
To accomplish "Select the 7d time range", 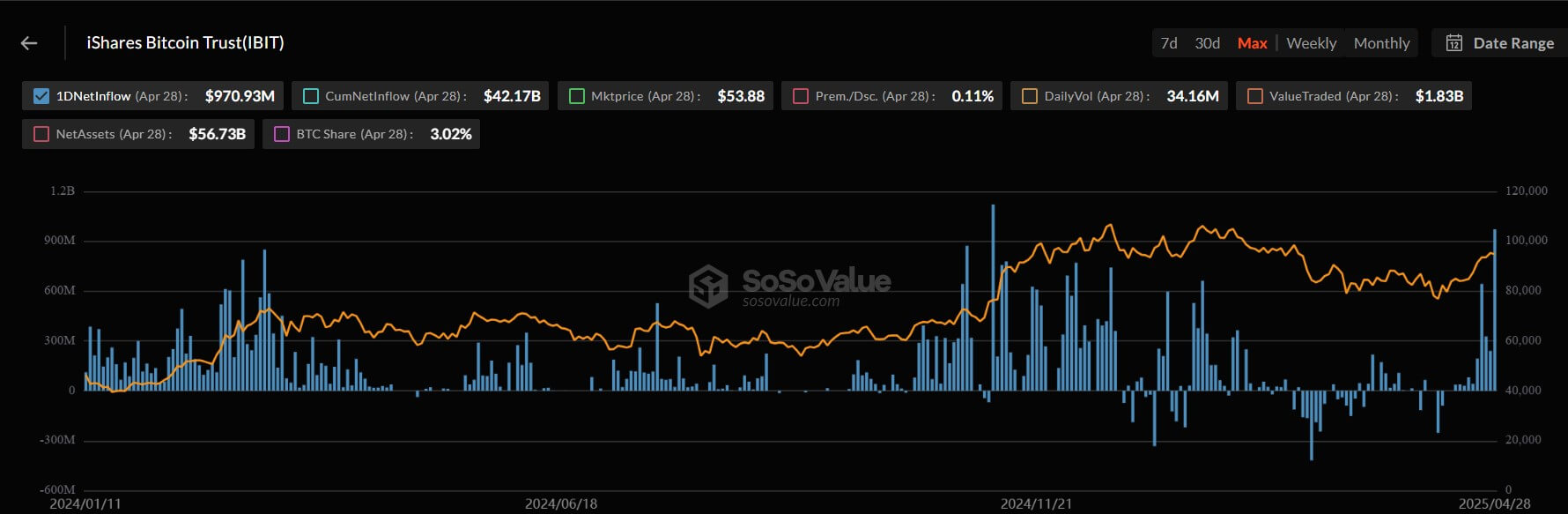I will 1169,43.
